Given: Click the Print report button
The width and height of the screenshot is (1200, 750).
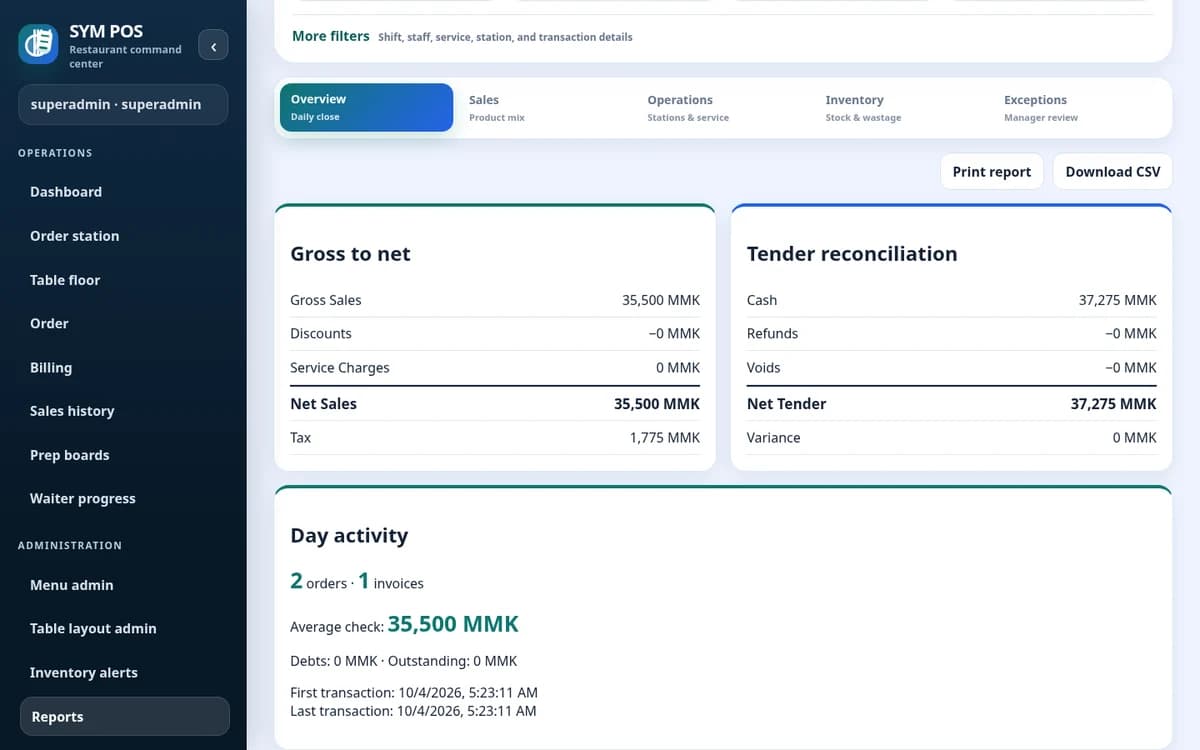Looking at the screenshot, I should [992, 172].
